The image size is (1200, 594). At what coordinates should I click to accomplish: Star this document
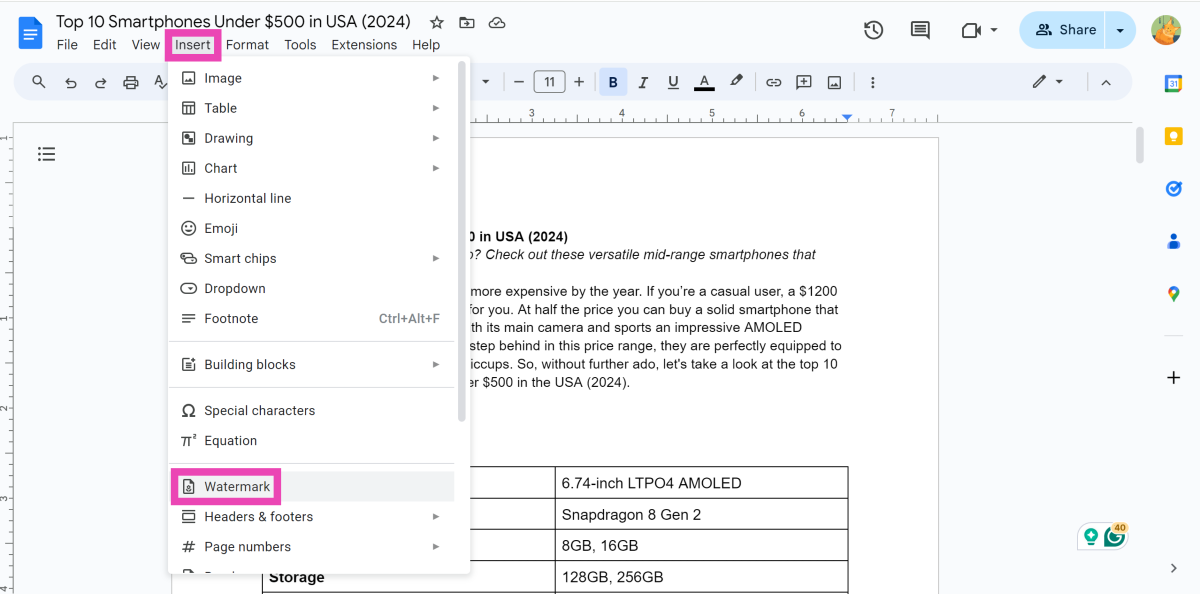[x=436, y=22]
